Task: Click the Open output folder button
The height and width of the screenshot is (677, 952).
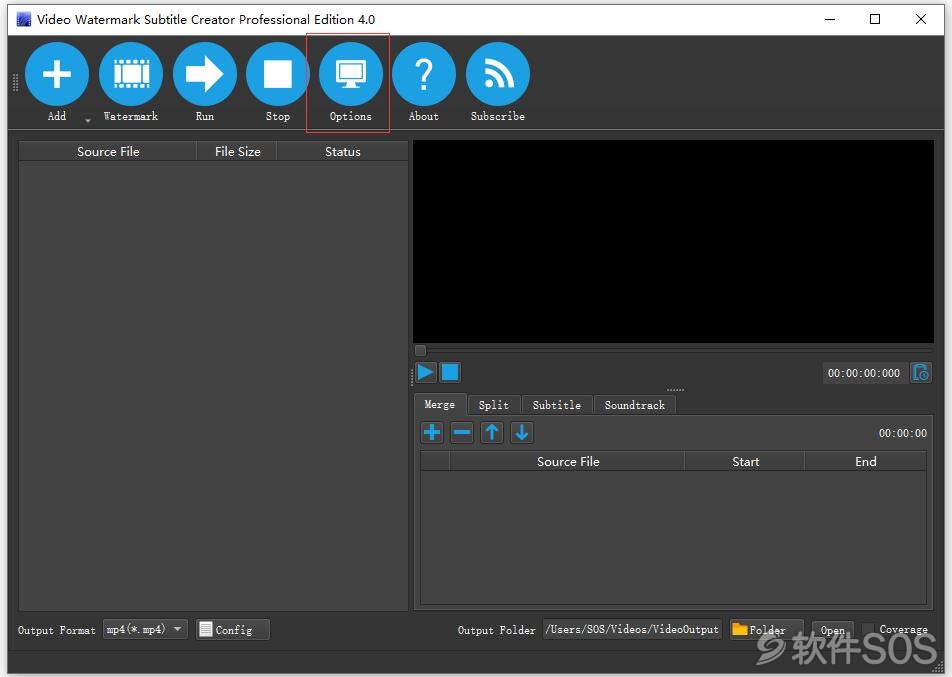Action: pyautogui.click(x=832, y=630)
